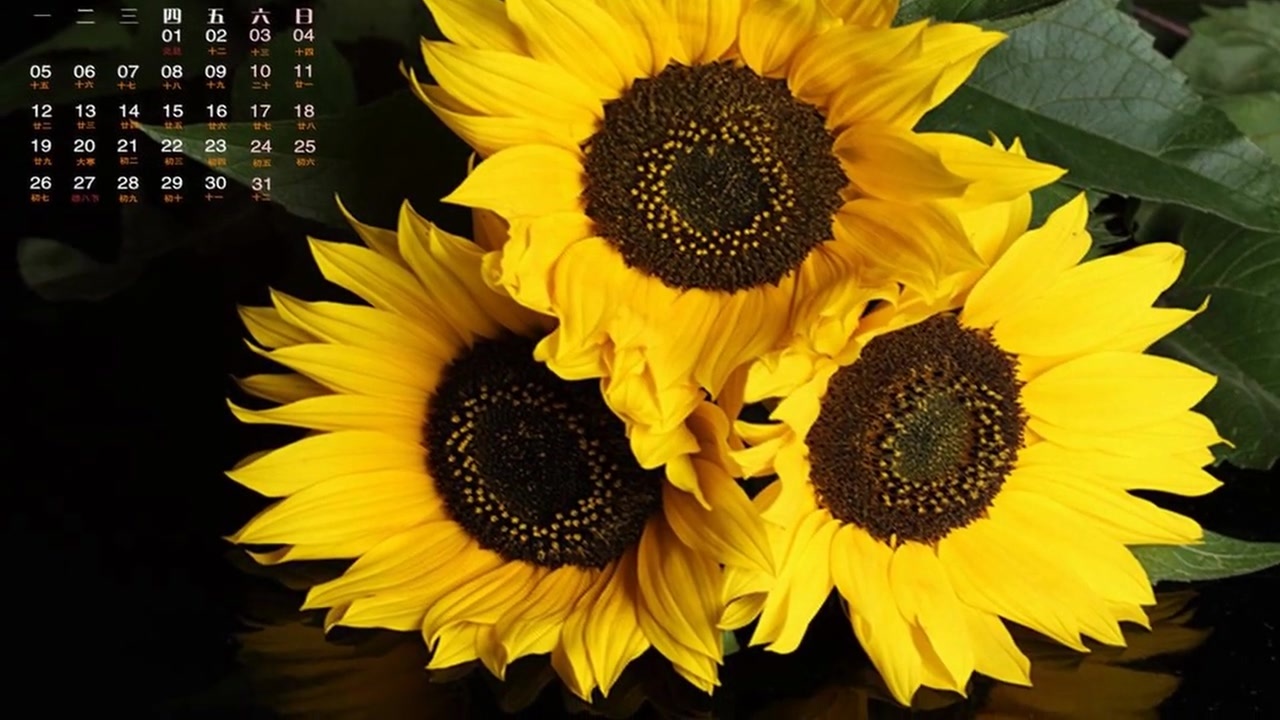Select date 14 on calendar
Viewport: 1280px width, 720px height.
pyautogui.click(x=128, y=111)
